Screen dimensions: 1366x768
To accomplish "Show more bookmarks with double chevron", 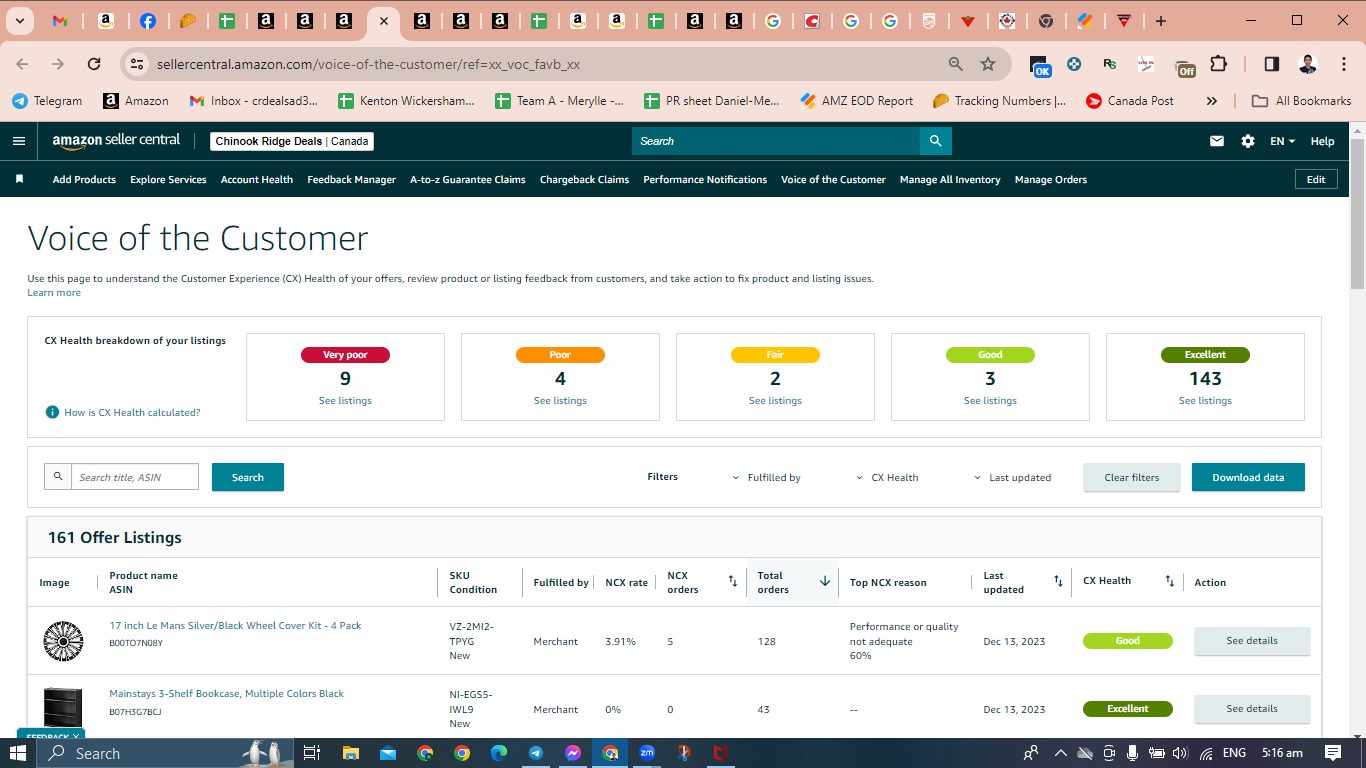I will click(x=1212, y=101).
